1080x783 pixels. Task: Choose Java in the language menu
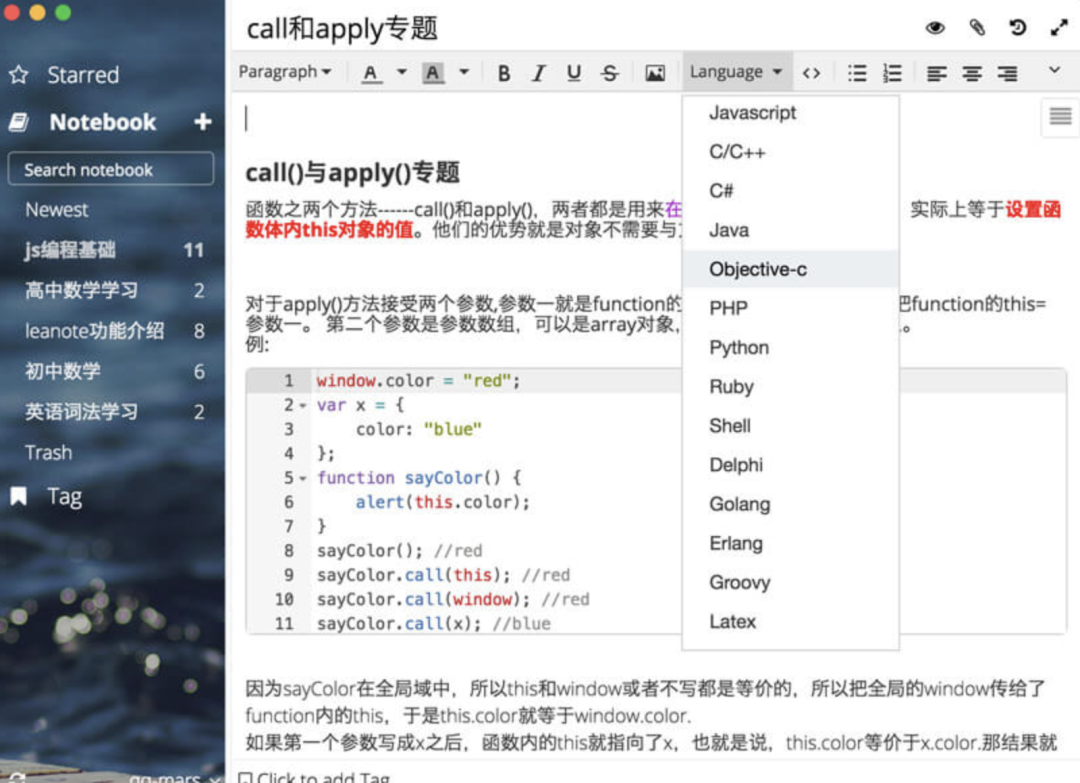pos(790,230)
